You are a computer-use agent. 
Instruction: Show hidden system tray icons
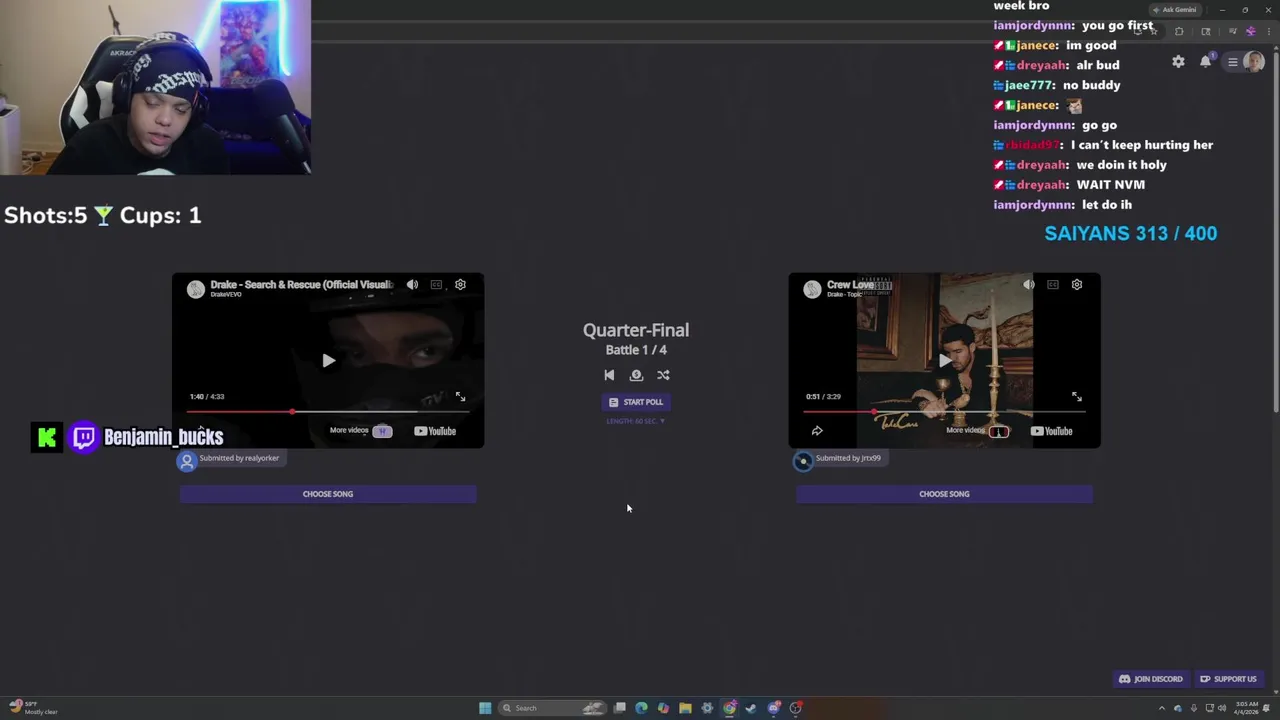point(1162,708)
